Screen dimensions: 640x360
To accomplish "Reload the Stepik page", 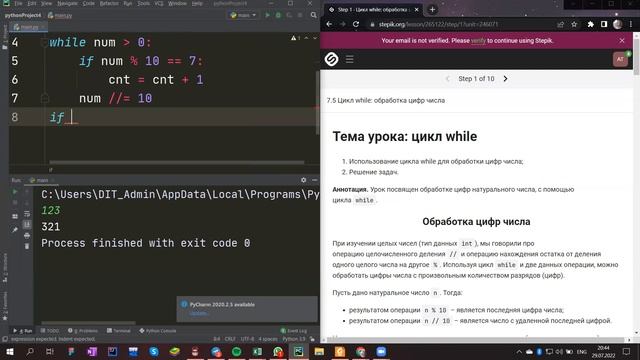I will (356, 24).
